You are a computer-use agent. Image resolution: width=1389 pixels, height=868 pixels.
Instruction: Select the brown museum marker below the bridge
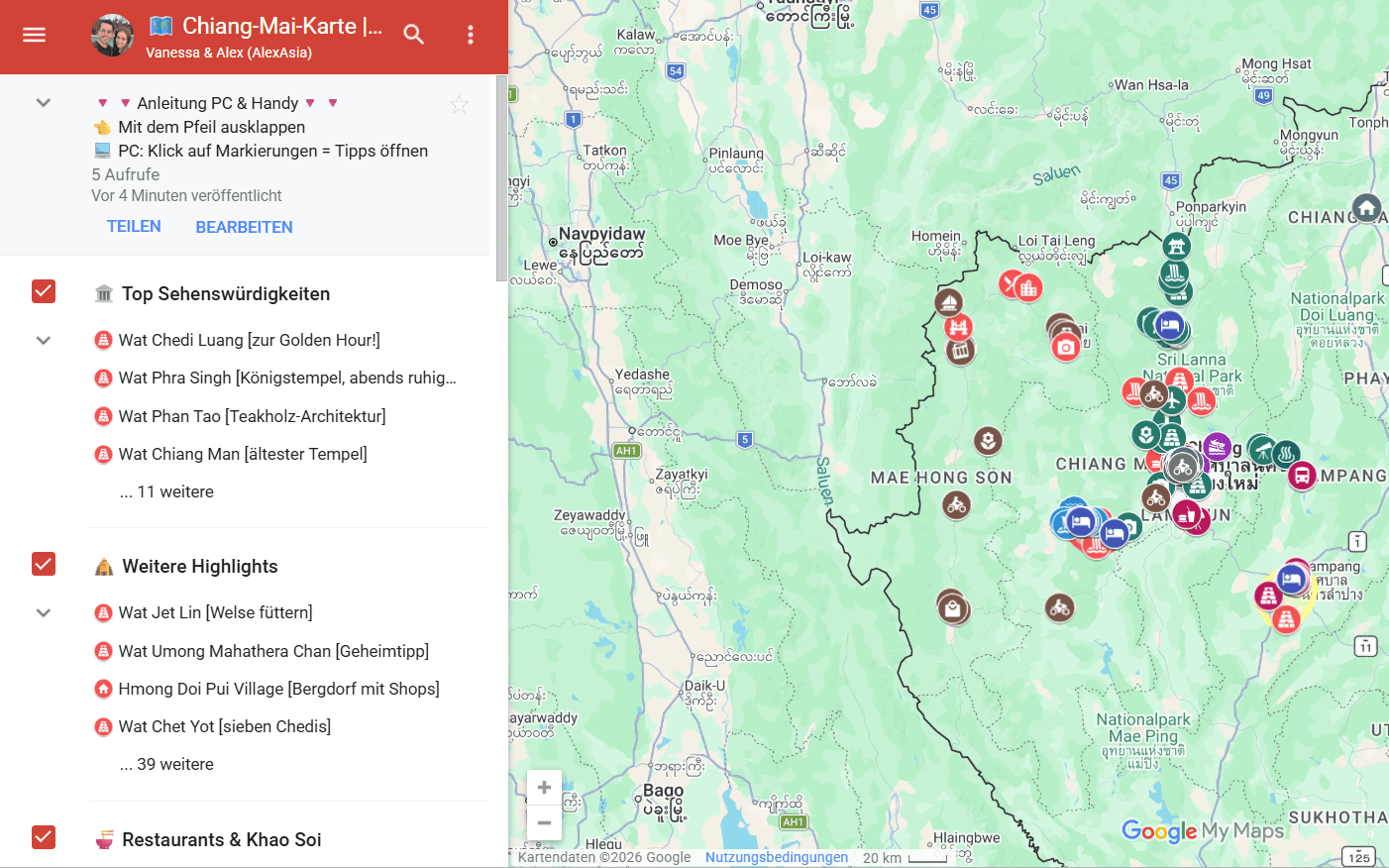(x=960, y=351)
